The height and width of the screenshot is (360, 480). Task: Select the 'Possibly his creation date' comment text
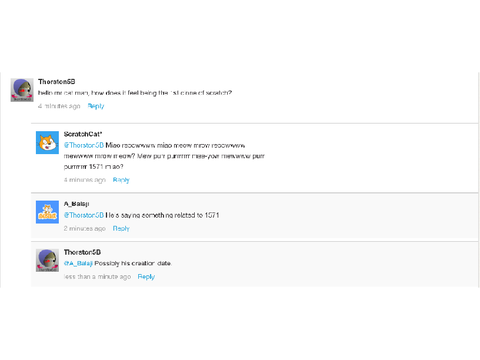(x=133, y=263)
